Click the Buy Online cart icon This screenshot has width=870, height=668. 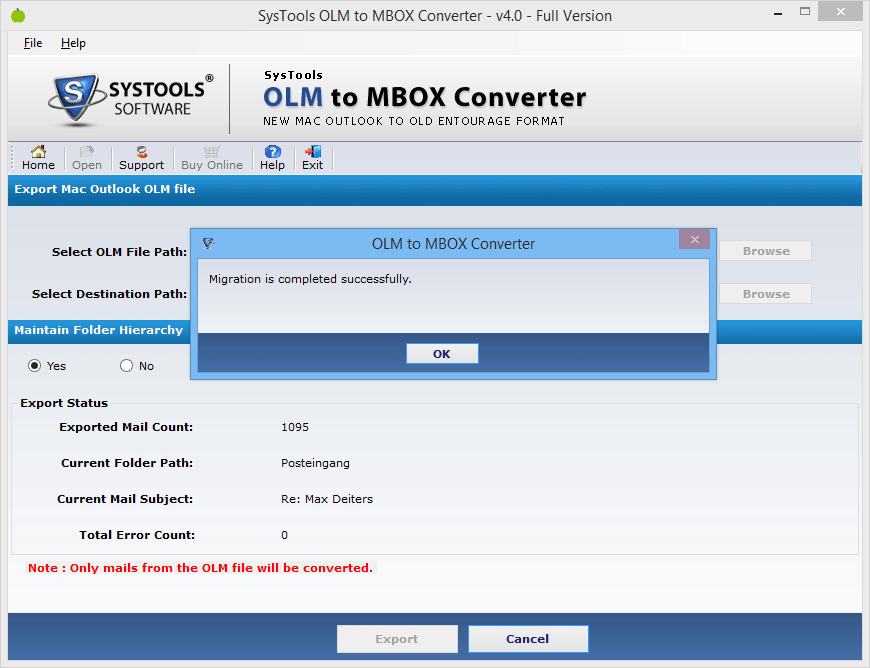tap(212, 151)
